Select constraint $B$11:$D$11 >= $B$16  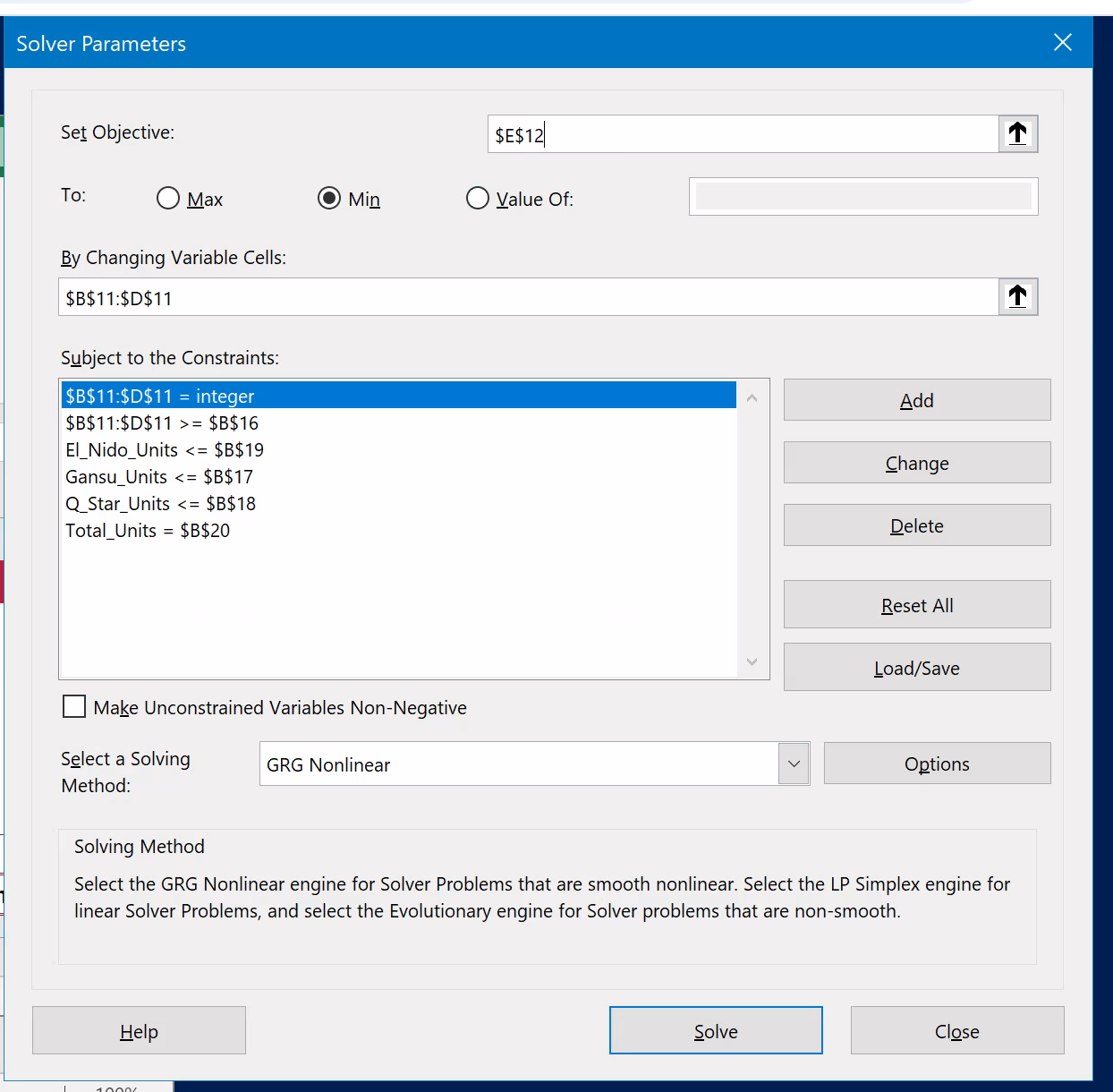pos(399,422)
